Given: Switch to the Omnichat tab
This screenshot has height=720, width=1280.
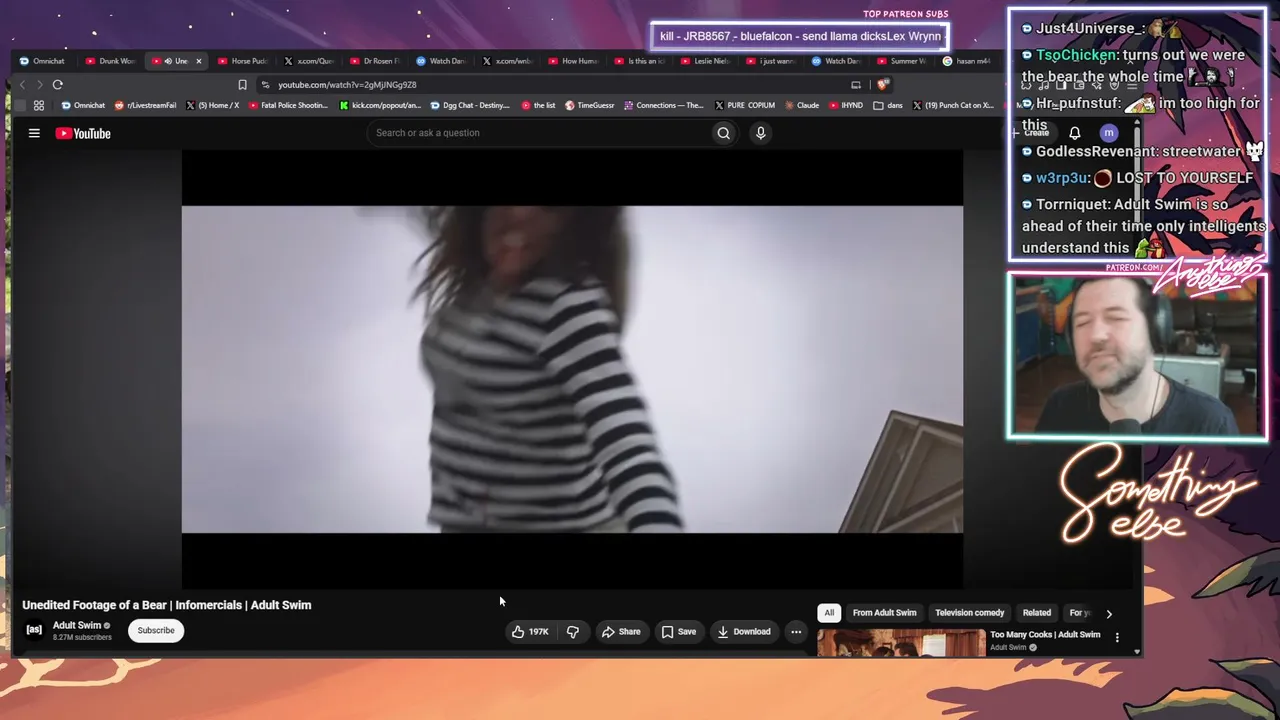Looking at the screenshot, I should tap(42, 61).
